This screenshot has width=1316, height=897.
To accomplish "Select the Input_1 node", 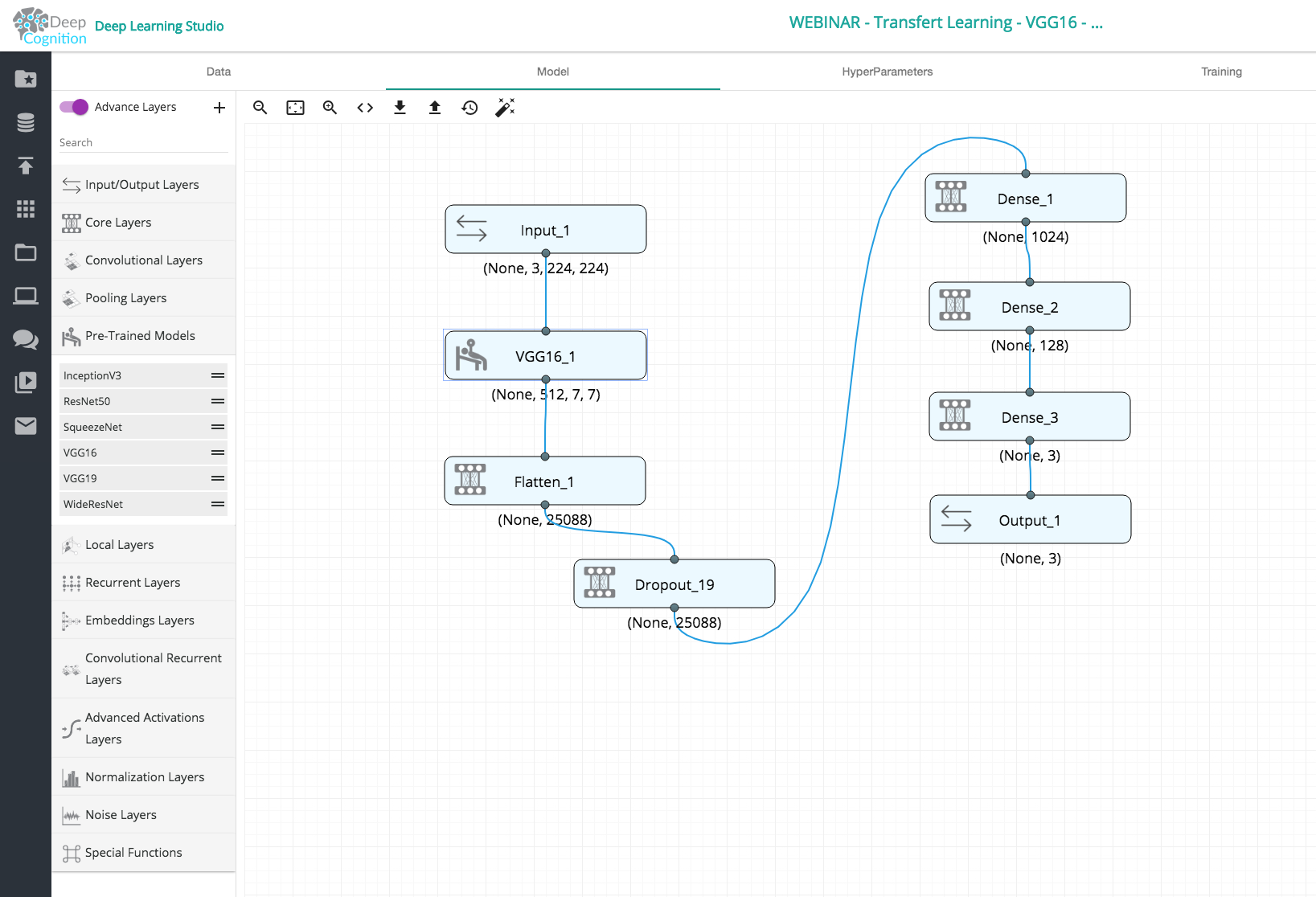I will click(546, 229).
